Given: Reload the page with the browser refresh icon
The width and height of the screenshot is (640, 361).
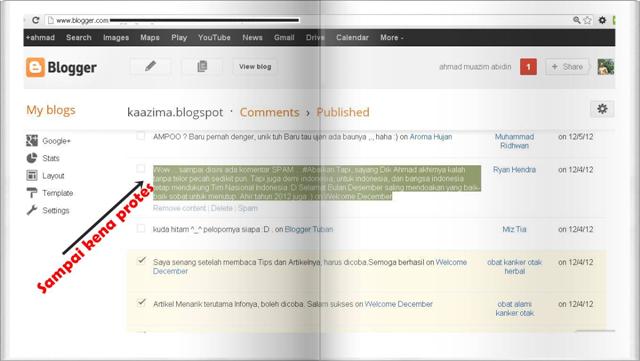Looking at the screenshot, I should 36,20.
